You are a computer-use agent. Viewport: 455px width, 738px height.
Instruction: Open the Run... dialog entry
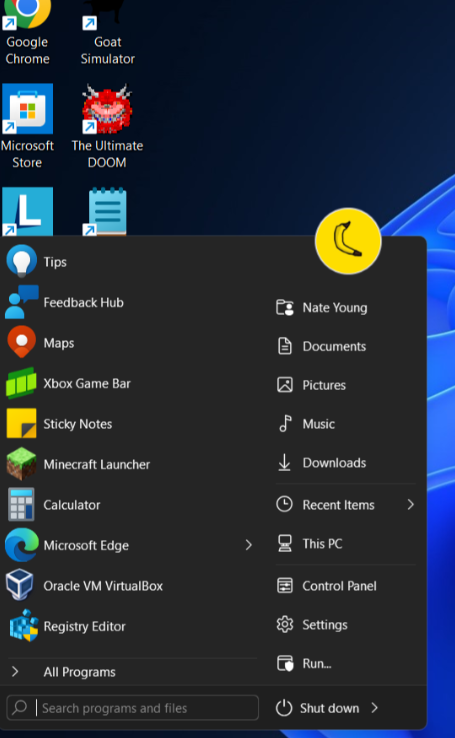point(346,664)
